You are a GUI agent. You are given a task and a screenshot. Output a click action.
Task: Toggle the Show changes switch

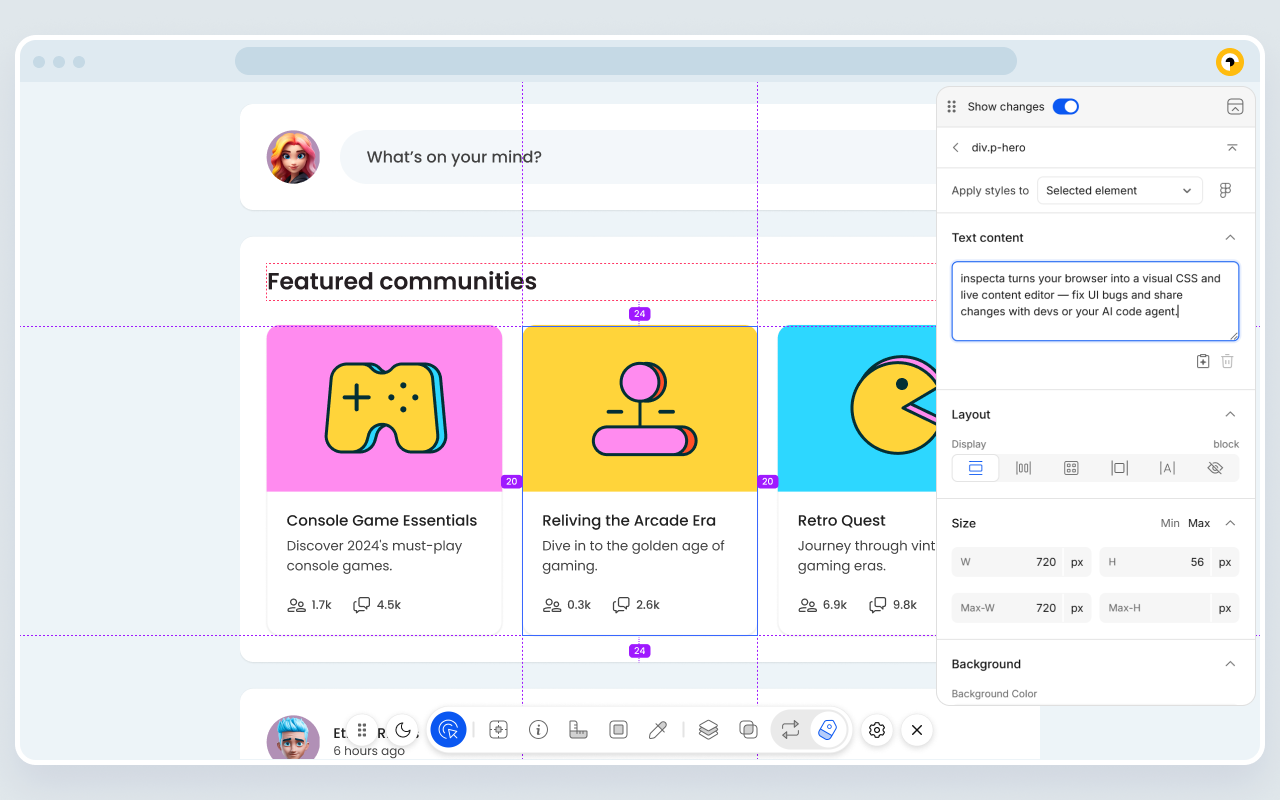[x=1065, y=106]
